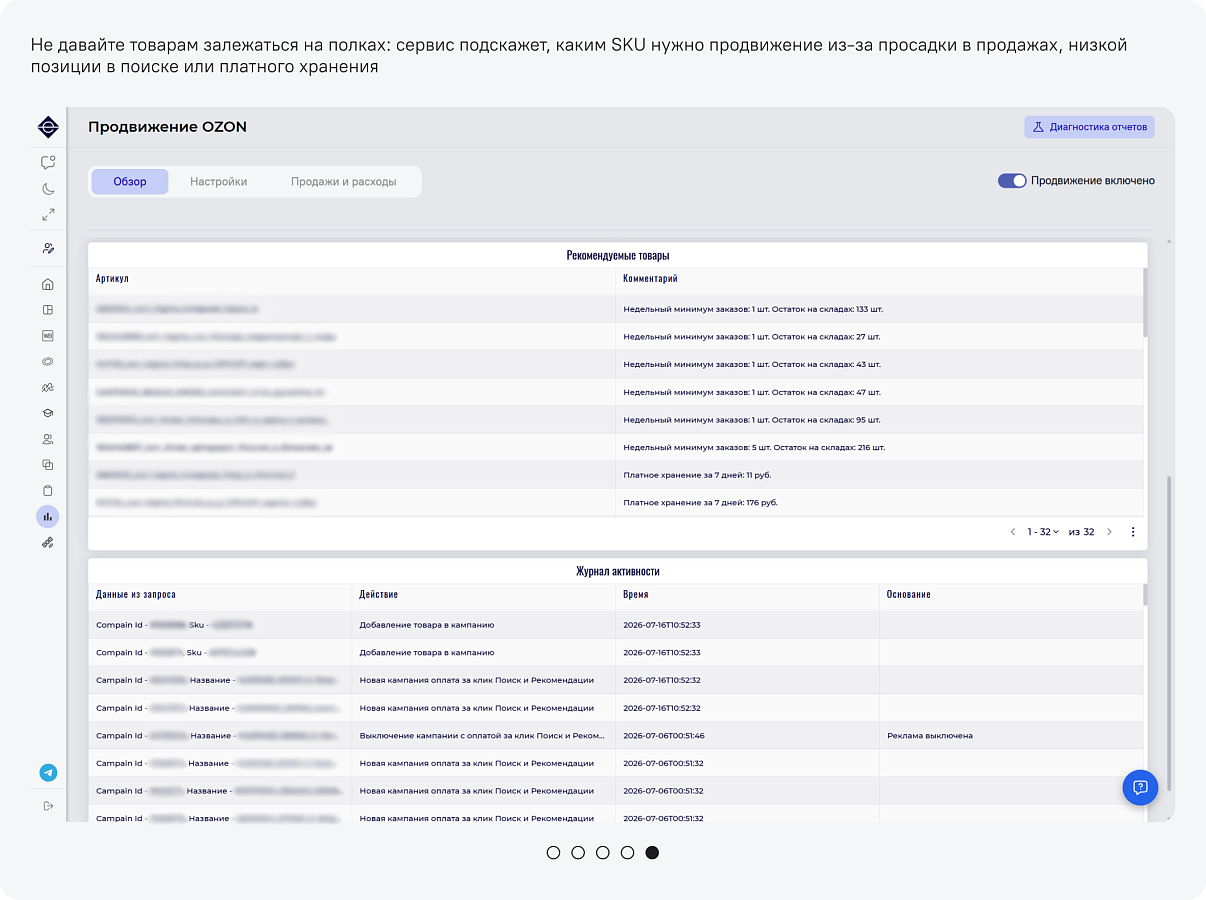Switch to the 'Обзор' tab
Screen dimensions: 1206x900
(x=130, y=182)
